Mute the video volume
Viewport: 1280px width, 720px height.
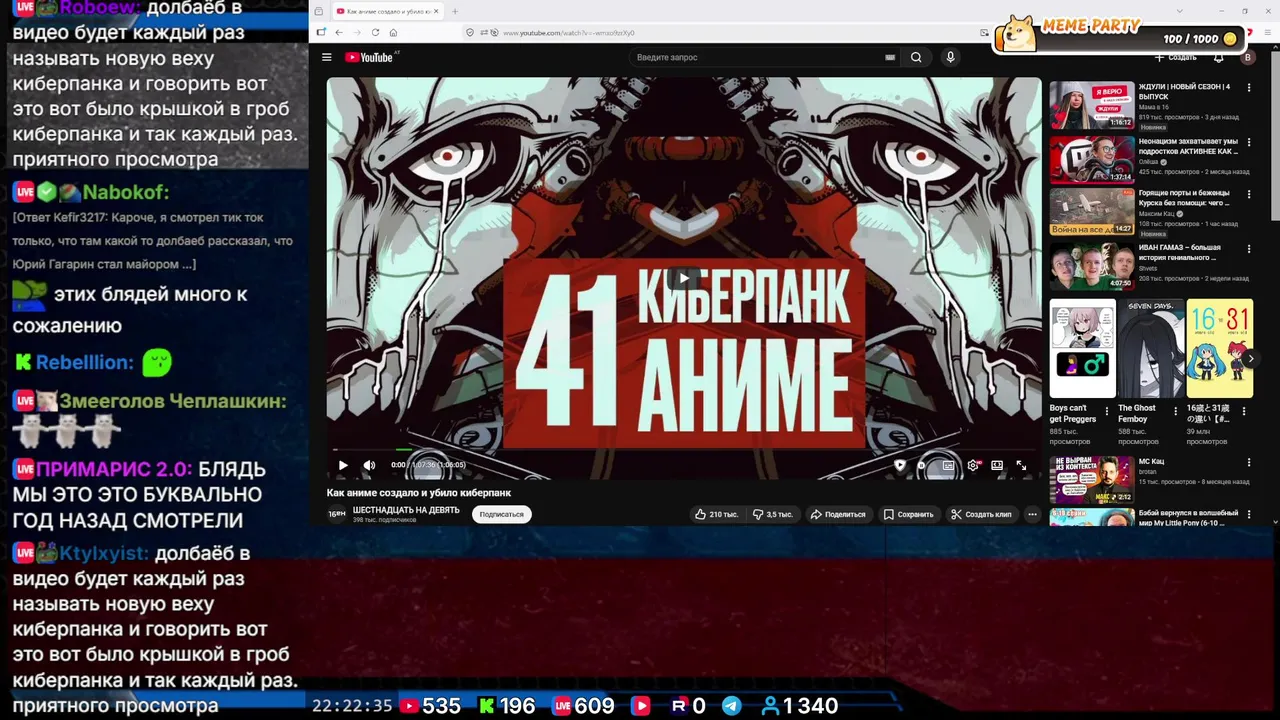tap(369, 465)
